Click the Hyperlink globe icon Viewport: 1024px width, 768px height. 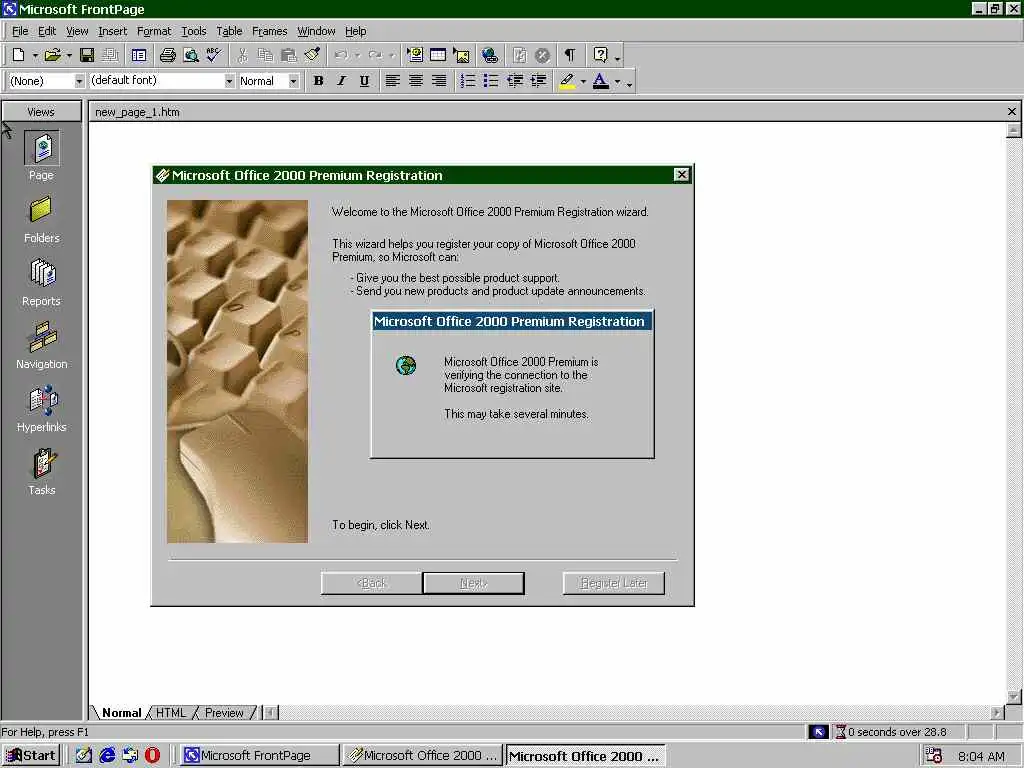[x=490, y=56]
